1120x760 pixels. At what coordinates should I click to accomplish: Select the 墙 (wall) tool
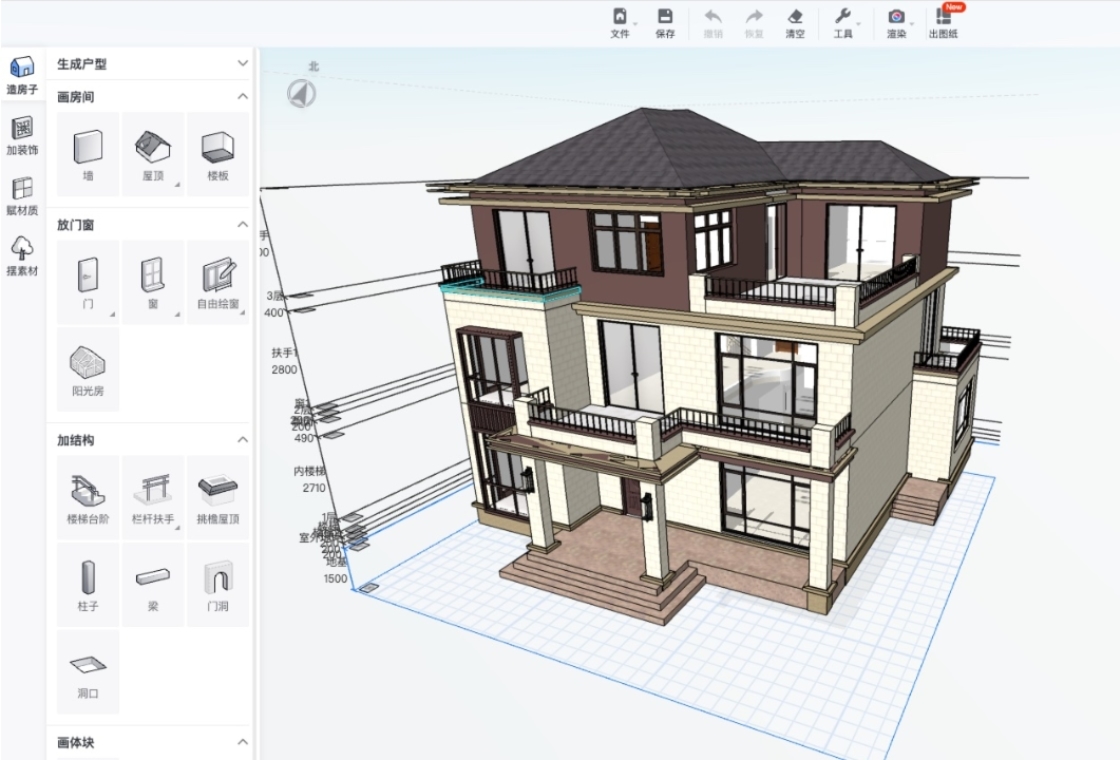[88, 153]
